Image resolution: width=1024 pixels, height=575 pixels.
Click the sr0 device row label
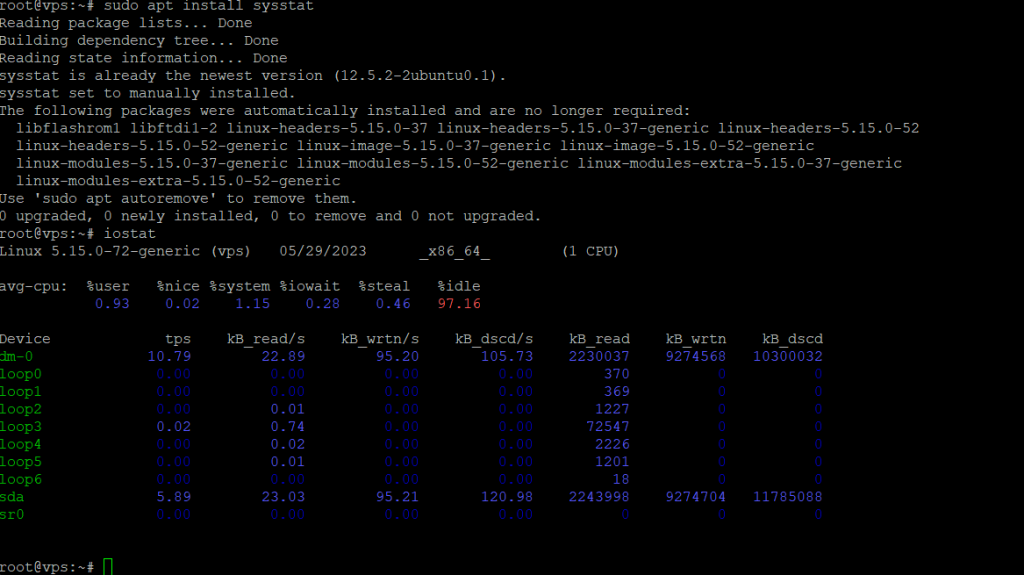(12, 515)
